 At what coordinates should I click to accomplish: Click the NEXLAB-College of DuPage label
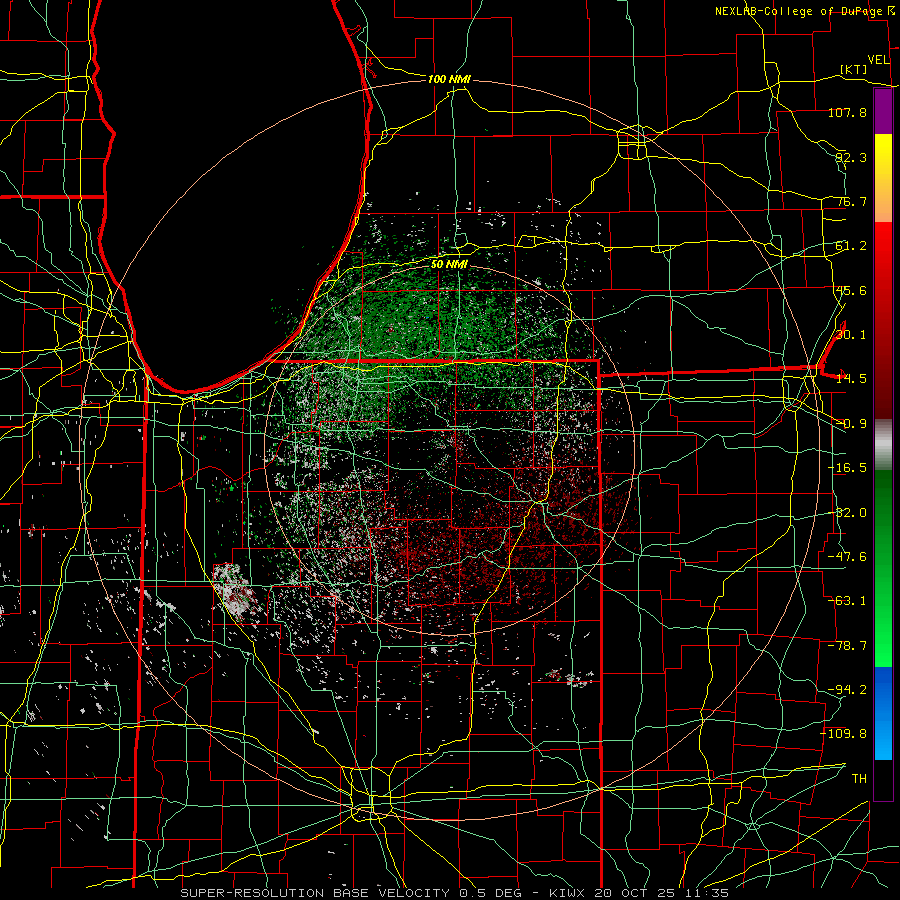point(801,11)
